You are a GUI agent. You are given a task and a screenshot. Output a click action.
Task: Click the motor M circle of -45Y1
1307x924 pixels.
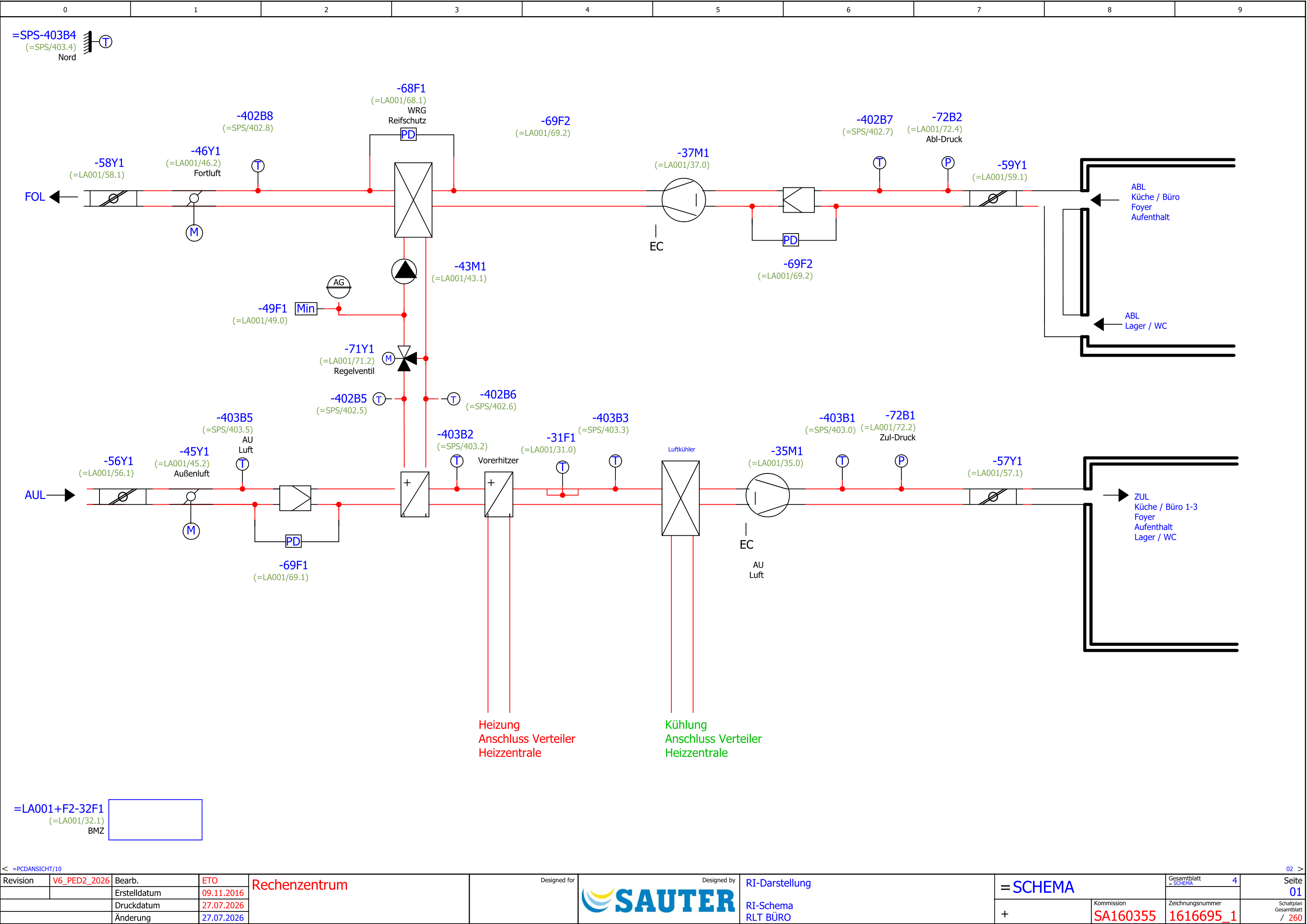[x=191, y=531]
